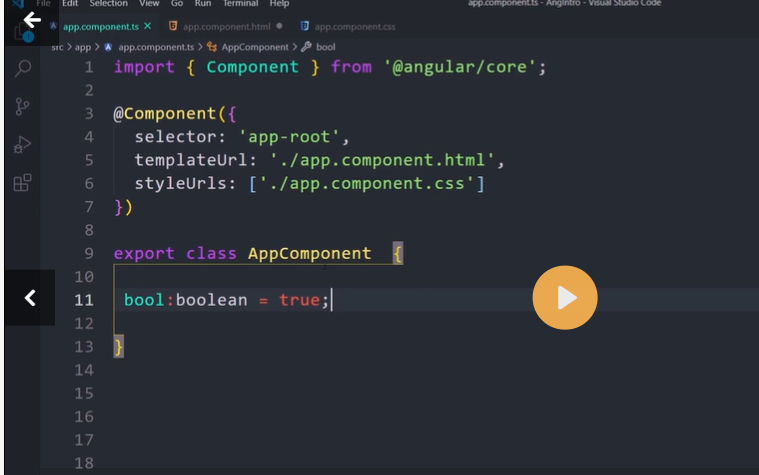Click line number 11 in the gutter
The height and width of the screenshot is (475, 759).
coord(84,300)
